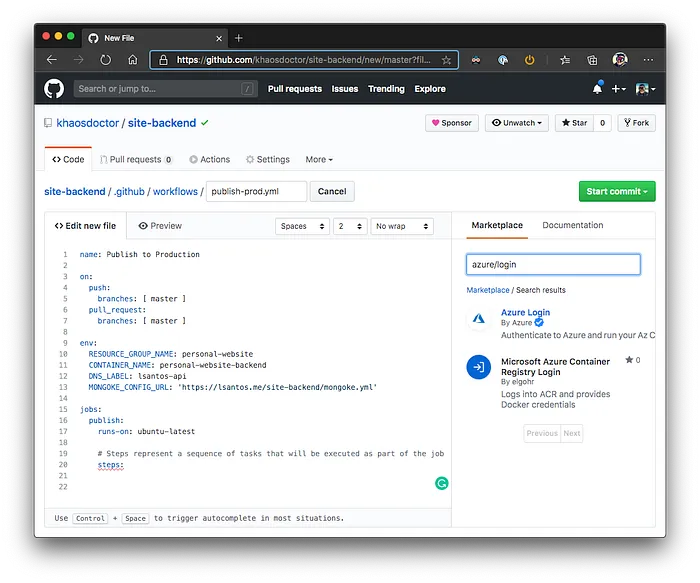Open Trending in top navigation
Screen dimensions: 700x583
coord(386,89)
